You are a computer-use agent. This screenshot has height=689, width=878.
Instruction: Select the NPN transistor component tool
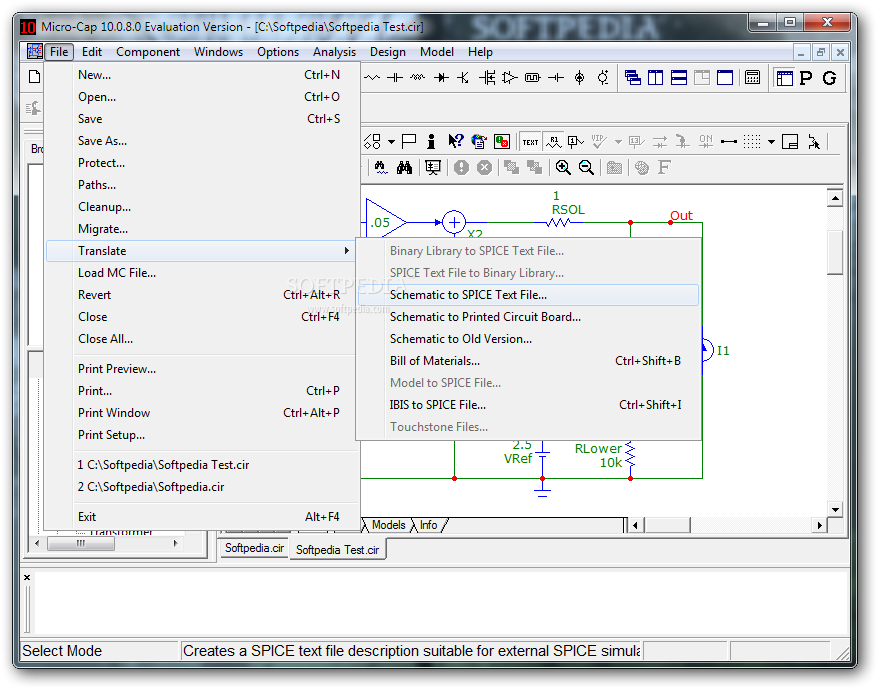click(x=463, y=78)
